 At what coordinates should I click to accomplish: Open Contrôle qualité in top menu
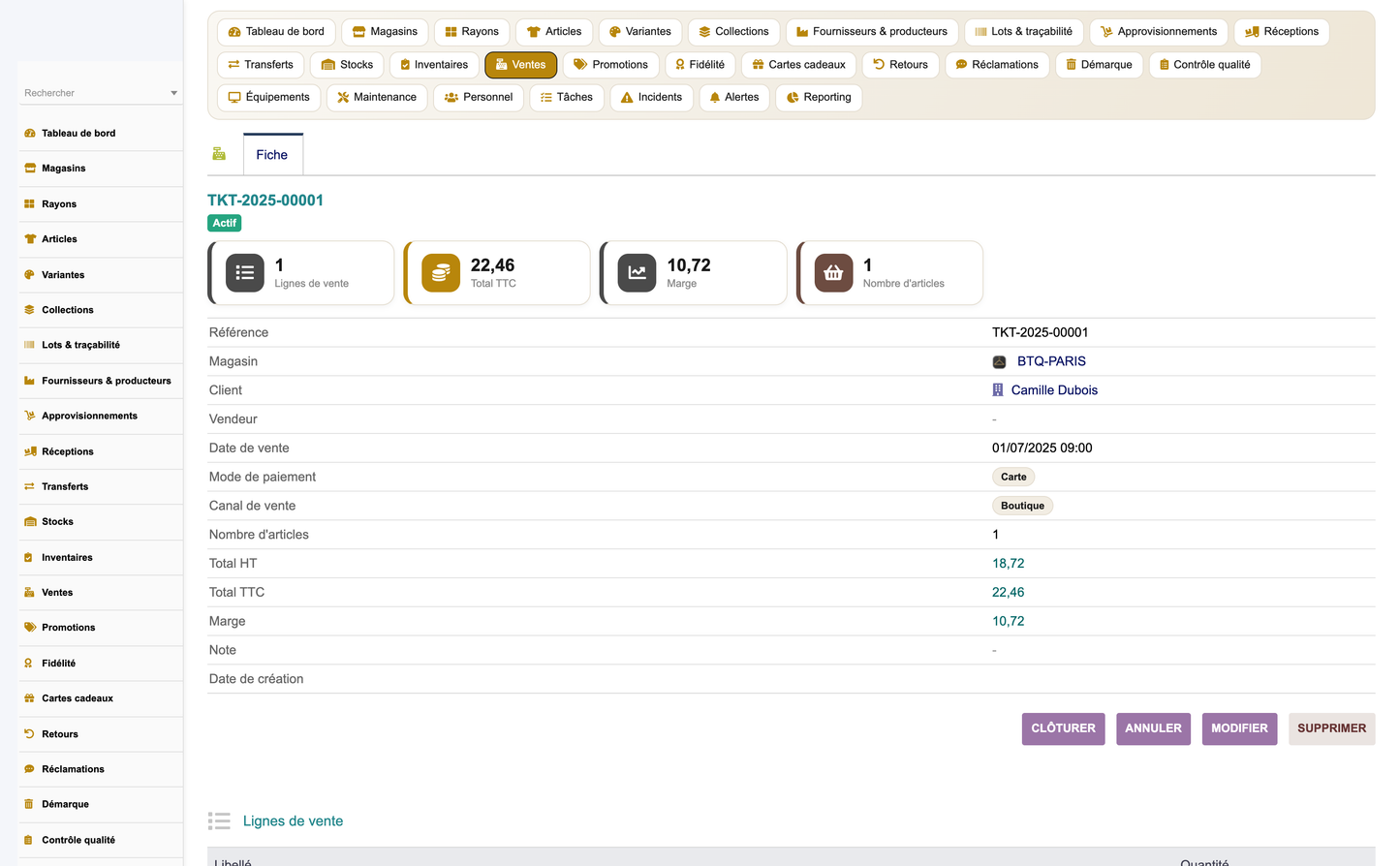(1204, 65)
